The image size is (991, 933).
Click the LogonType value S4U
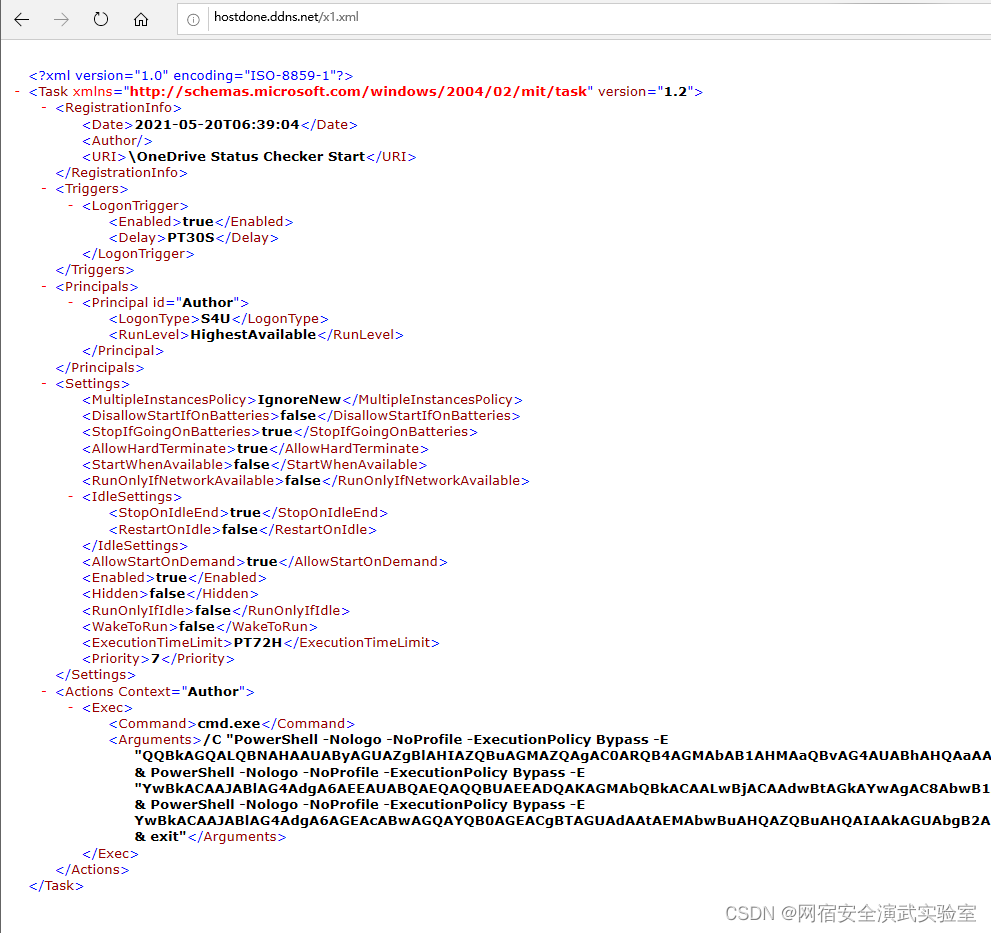215,319
